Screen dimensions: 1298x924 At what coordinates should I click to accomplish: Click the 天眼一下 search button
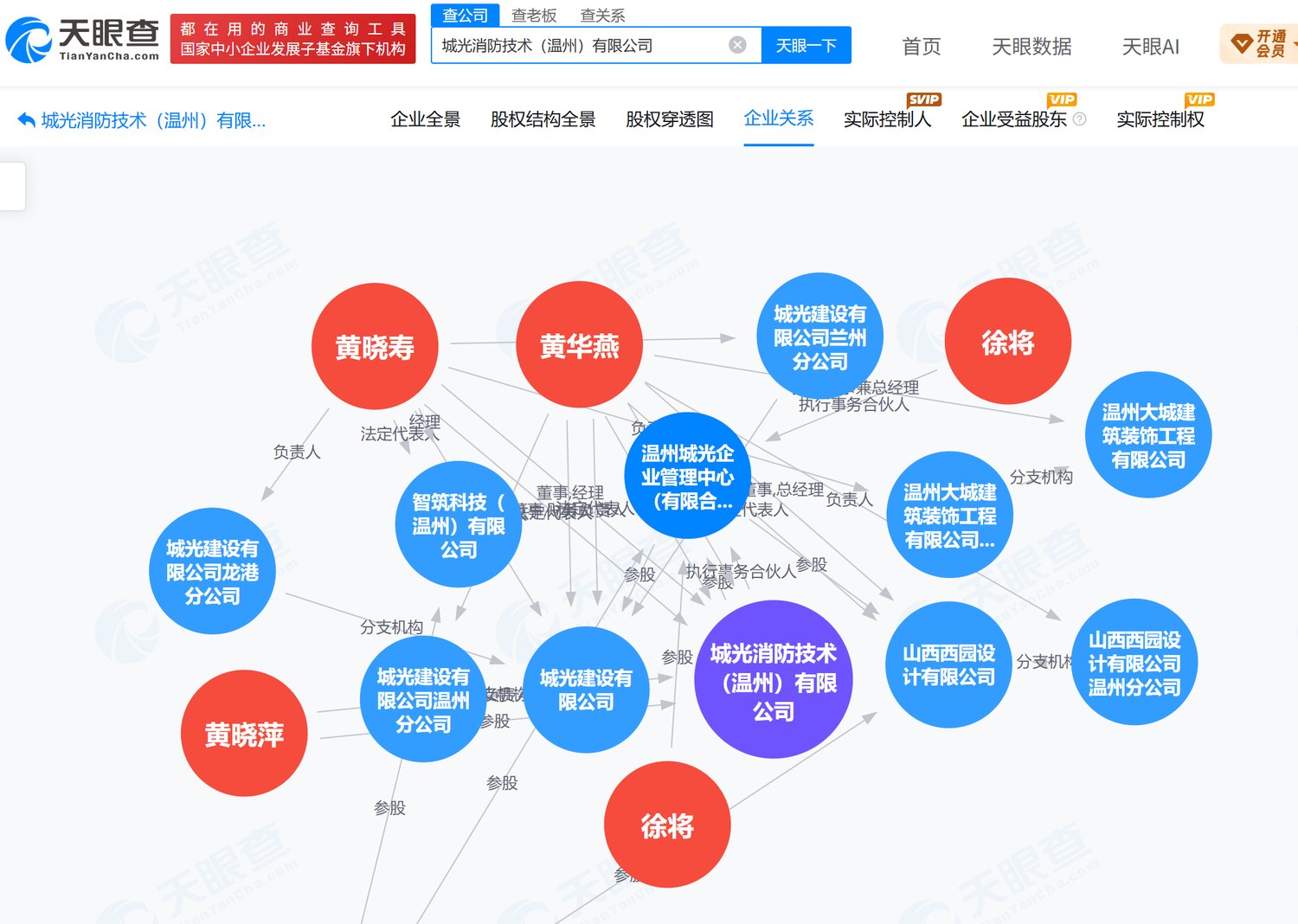806,45
